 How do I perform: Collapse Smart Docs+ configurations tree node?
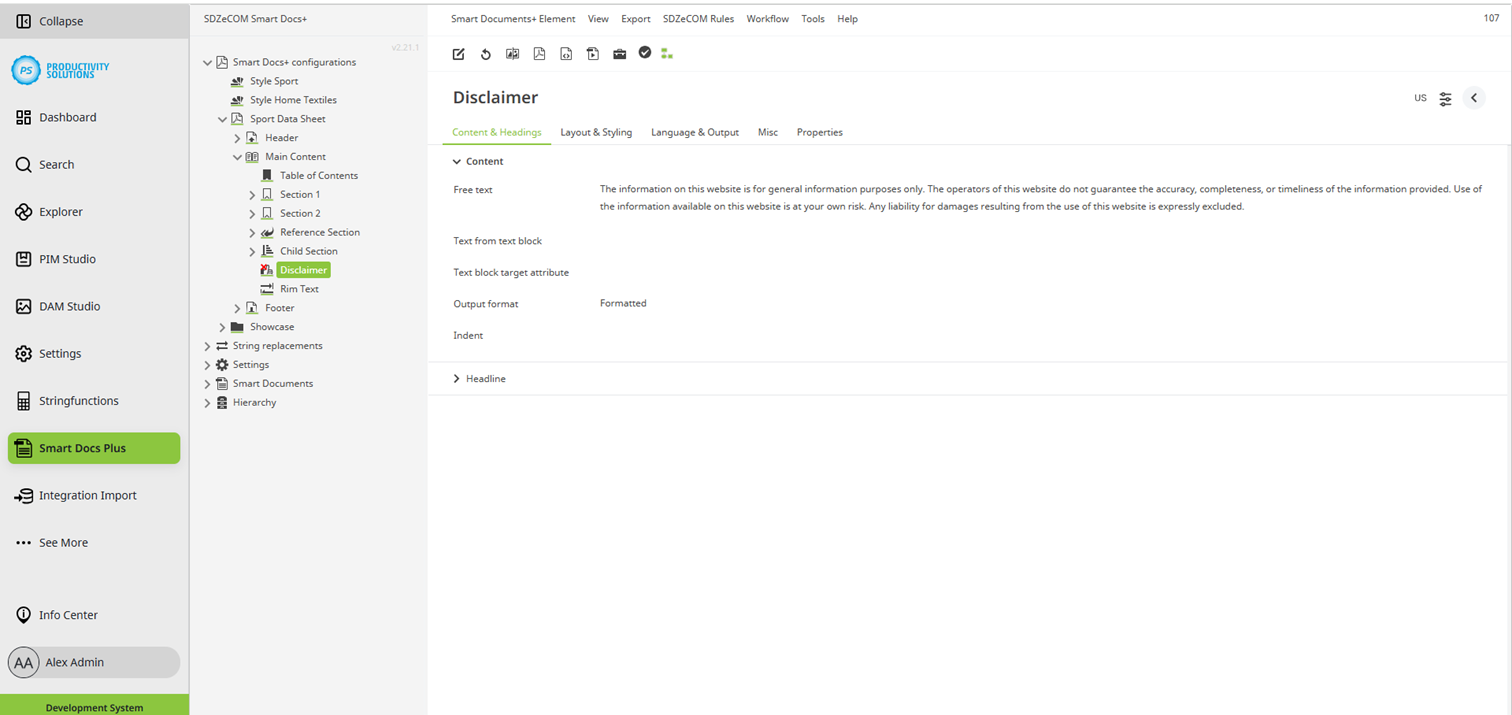pyautogui.click(x=208, y=62)
